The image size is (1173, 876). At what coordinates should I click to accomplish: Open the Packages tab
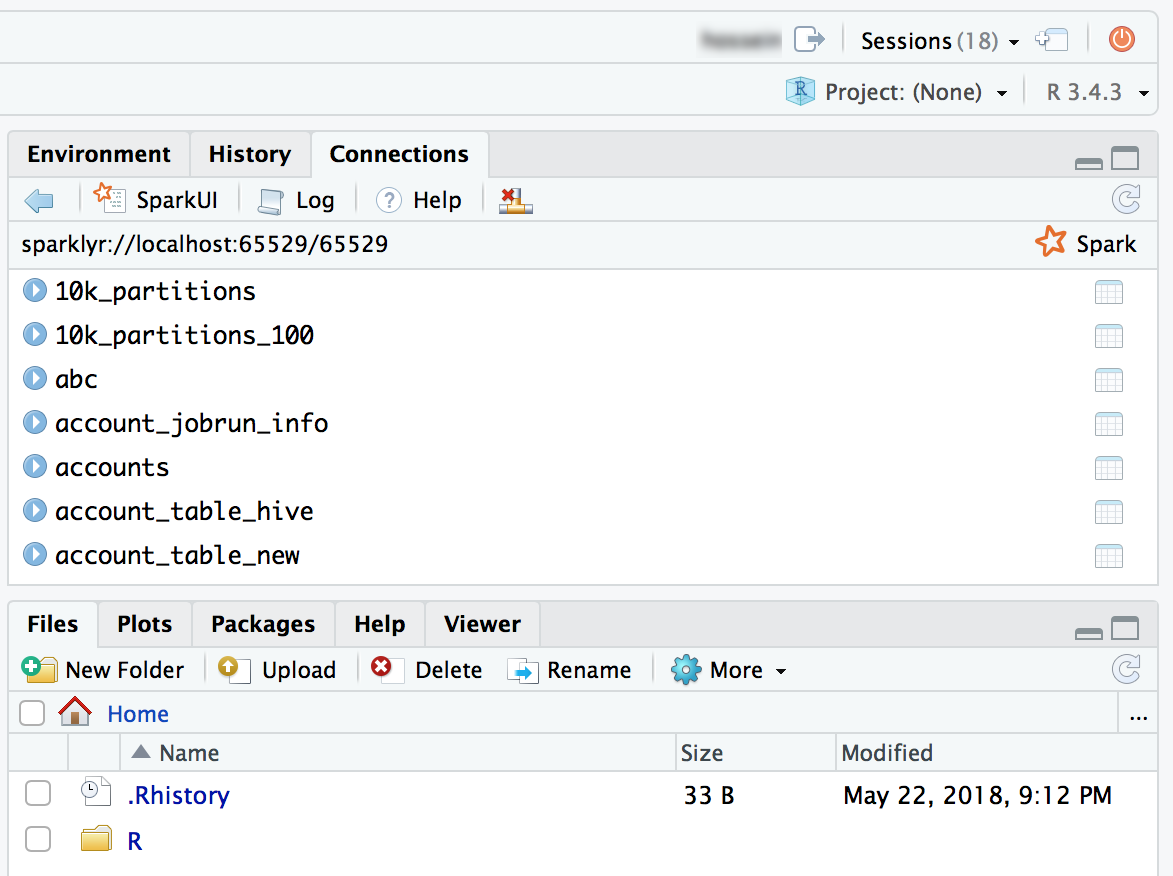(x=263, y=623)
